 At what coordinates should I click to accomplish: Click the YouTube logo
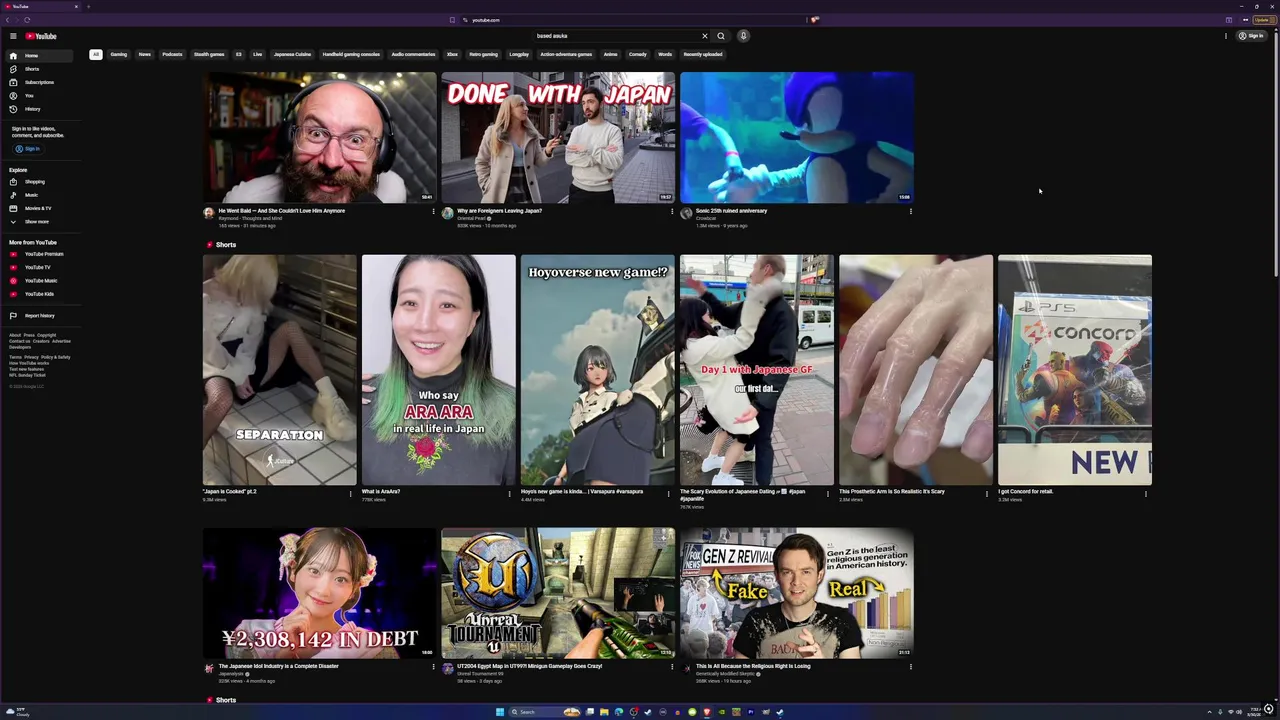(x=41, y=36)
